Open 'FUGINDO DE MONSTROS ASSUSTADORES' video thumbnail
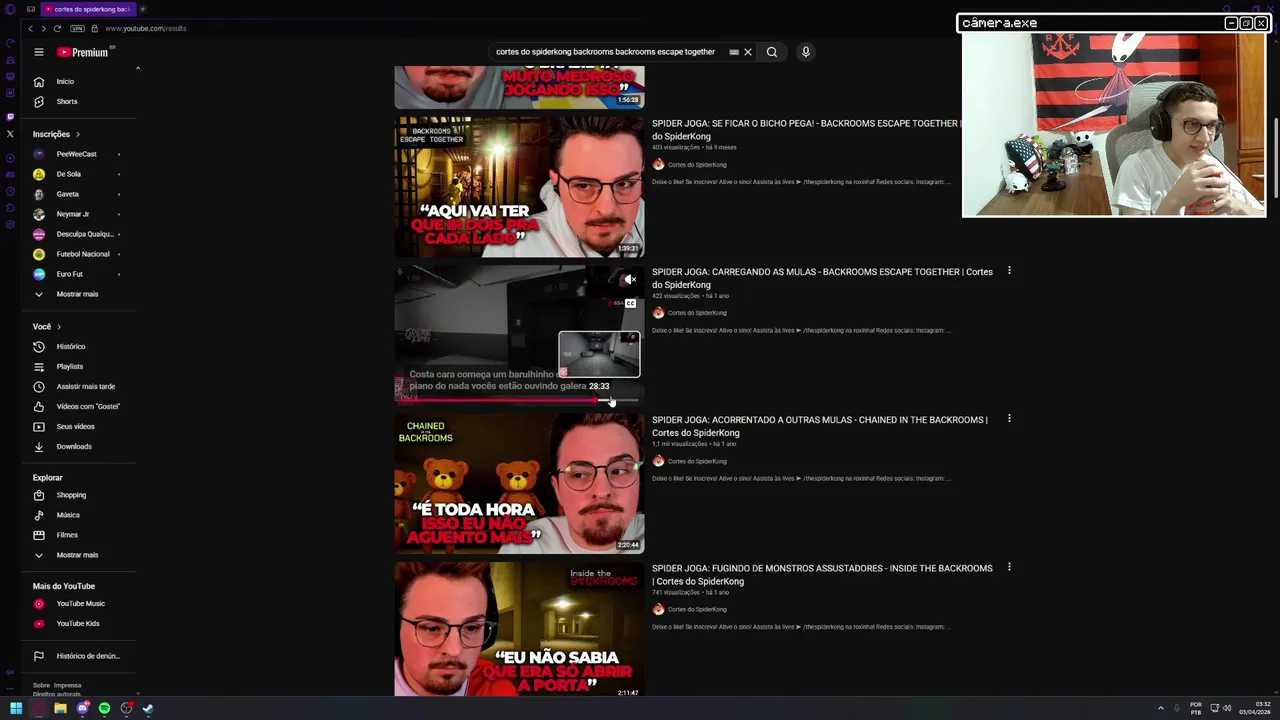 point(519,629)
